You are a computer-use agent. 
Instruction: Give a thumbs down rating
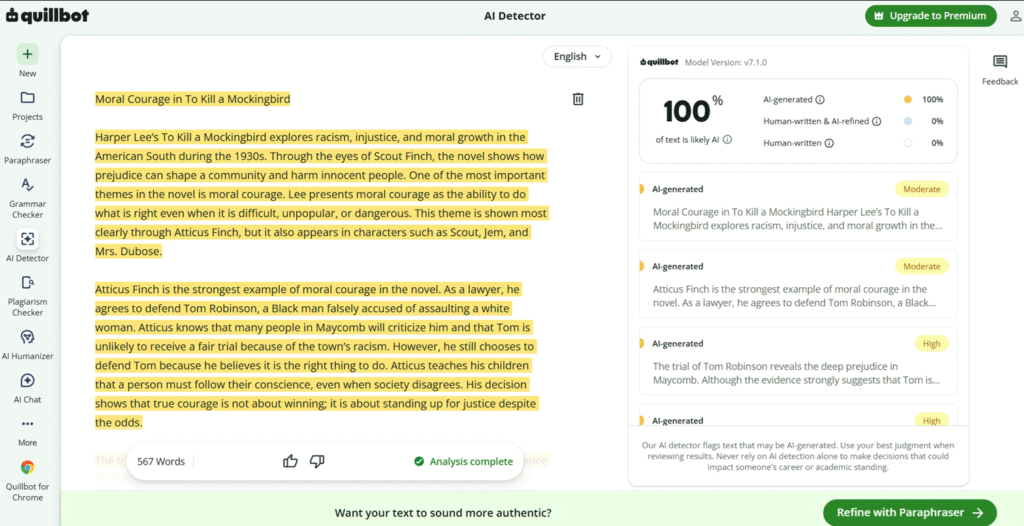pyautogui.click(x=317, y=461)
